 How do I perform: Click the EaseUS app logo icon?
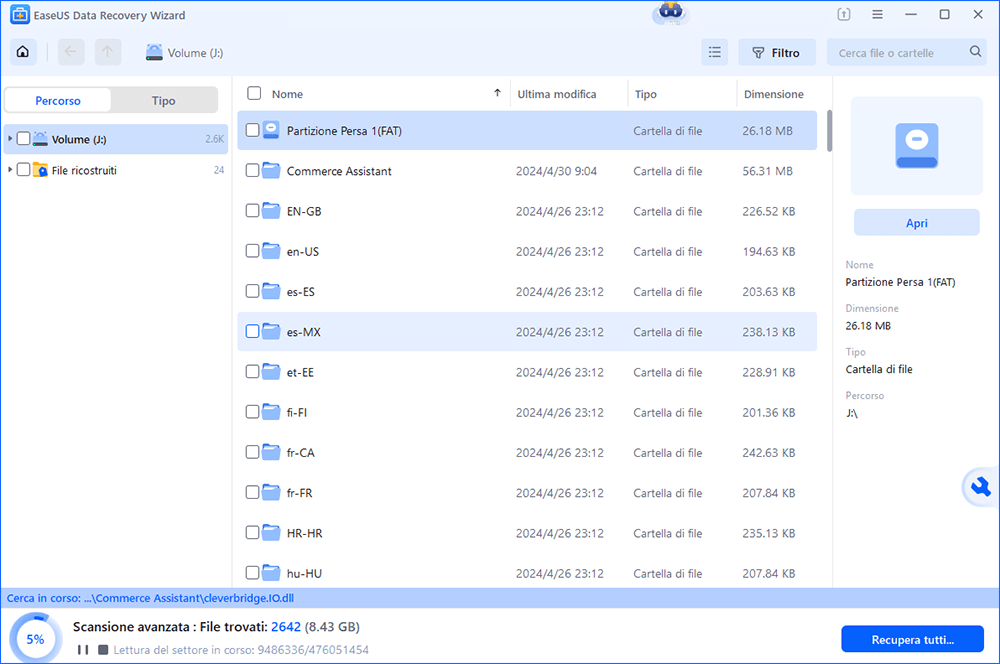[x=20, y=15]
